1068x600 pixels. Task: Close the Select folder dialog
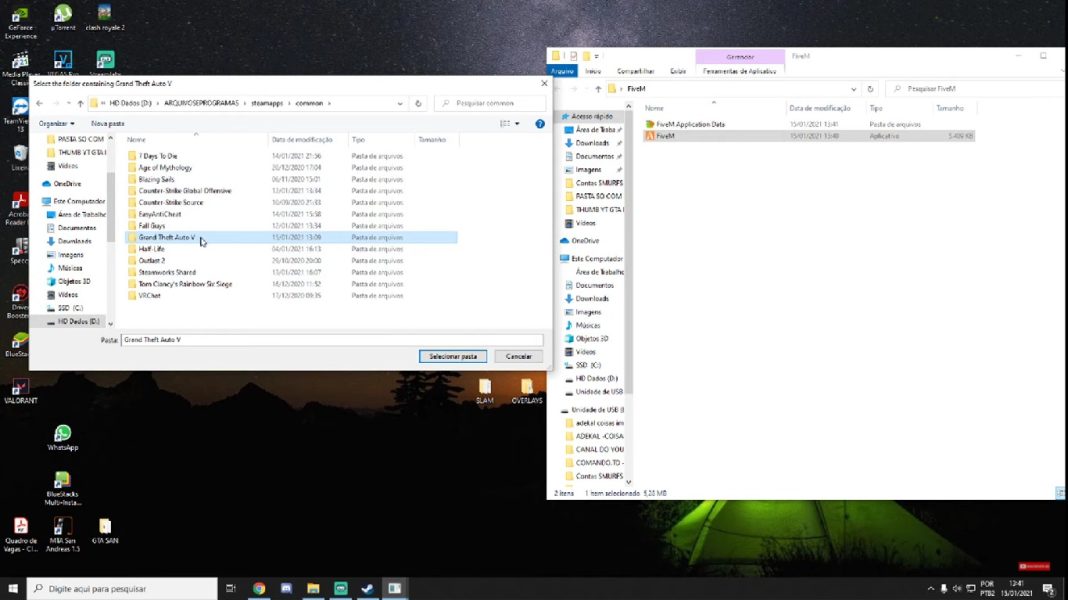coord(544,83)
